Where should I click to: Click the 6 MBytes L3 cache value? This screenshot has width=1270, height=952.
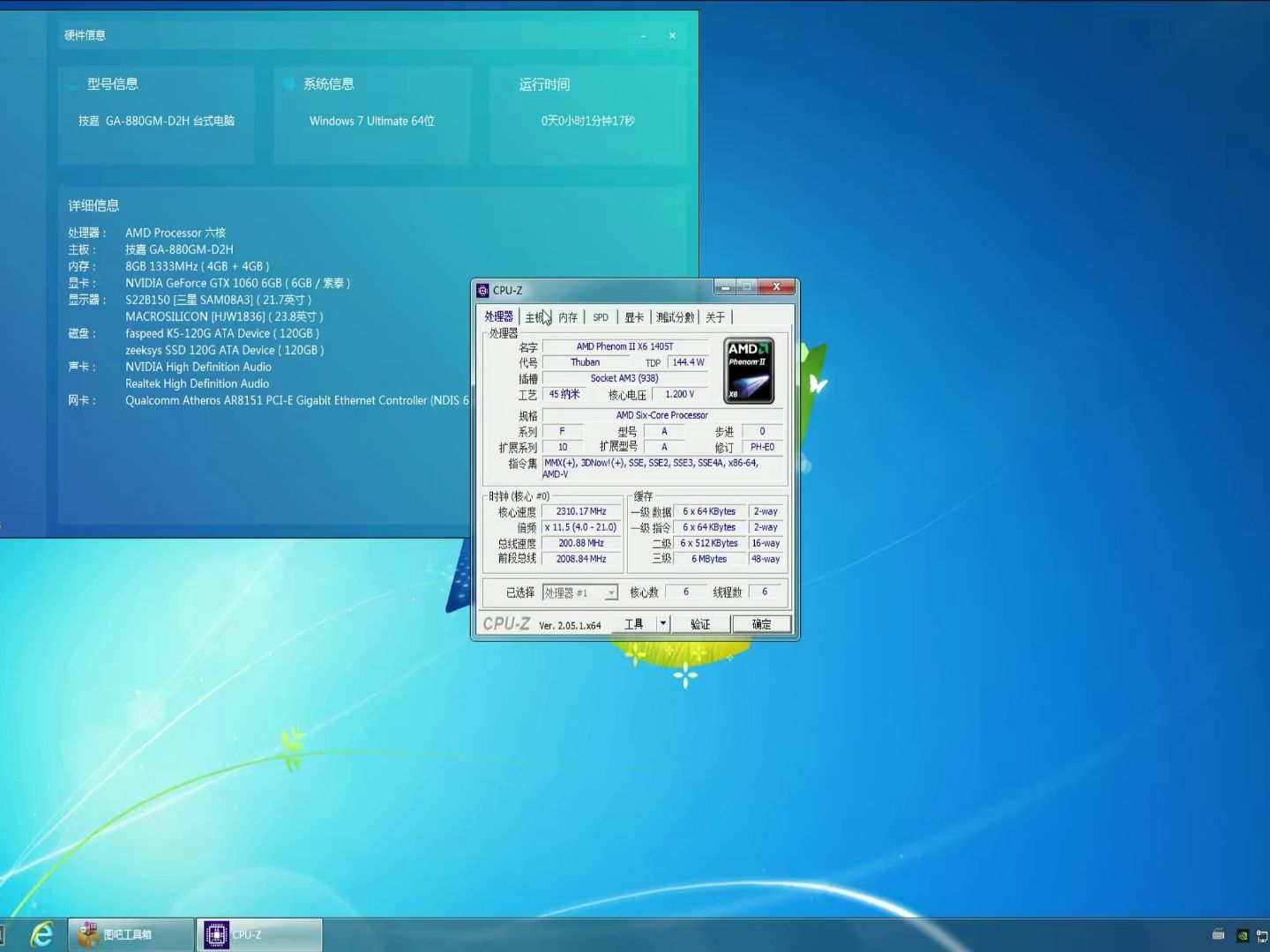click(x=709, y=559)
